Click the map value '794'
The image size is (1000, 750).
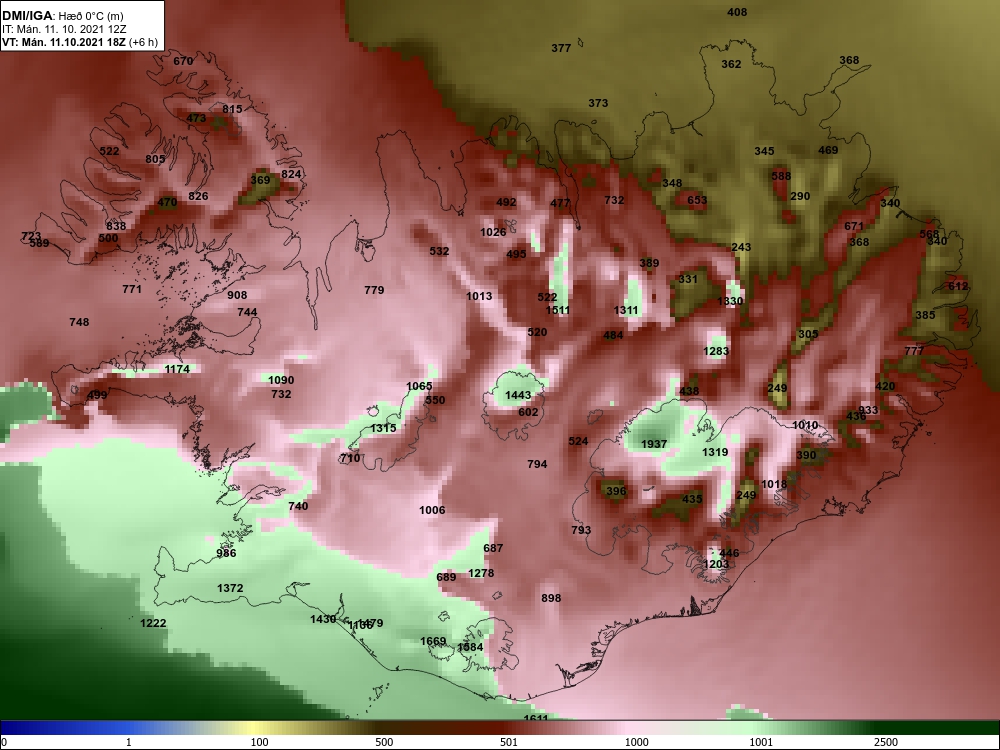click(537, 464)
